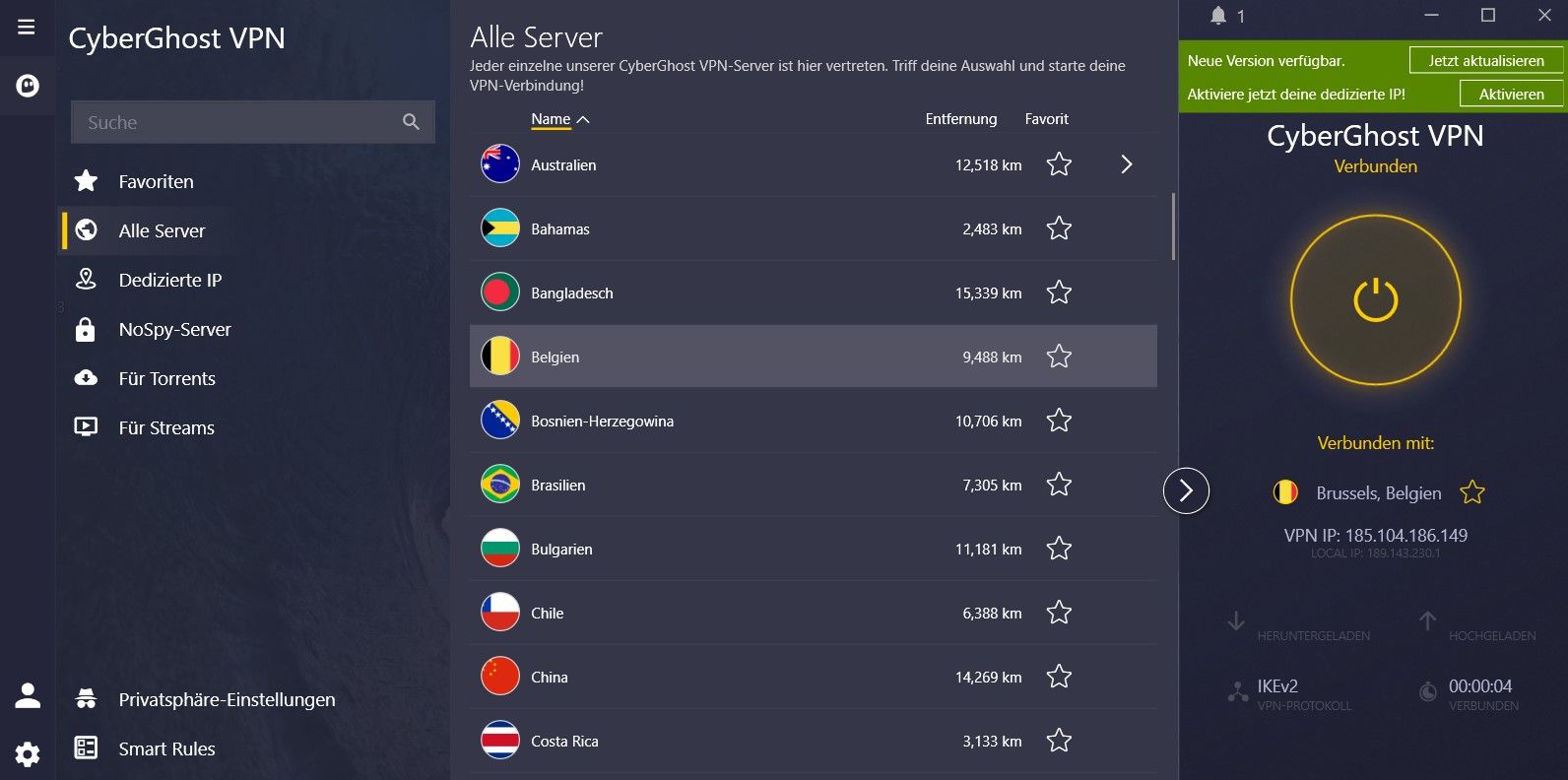Expand Australien server locations chevron
1568x780 pixels.
[1127, 164]
